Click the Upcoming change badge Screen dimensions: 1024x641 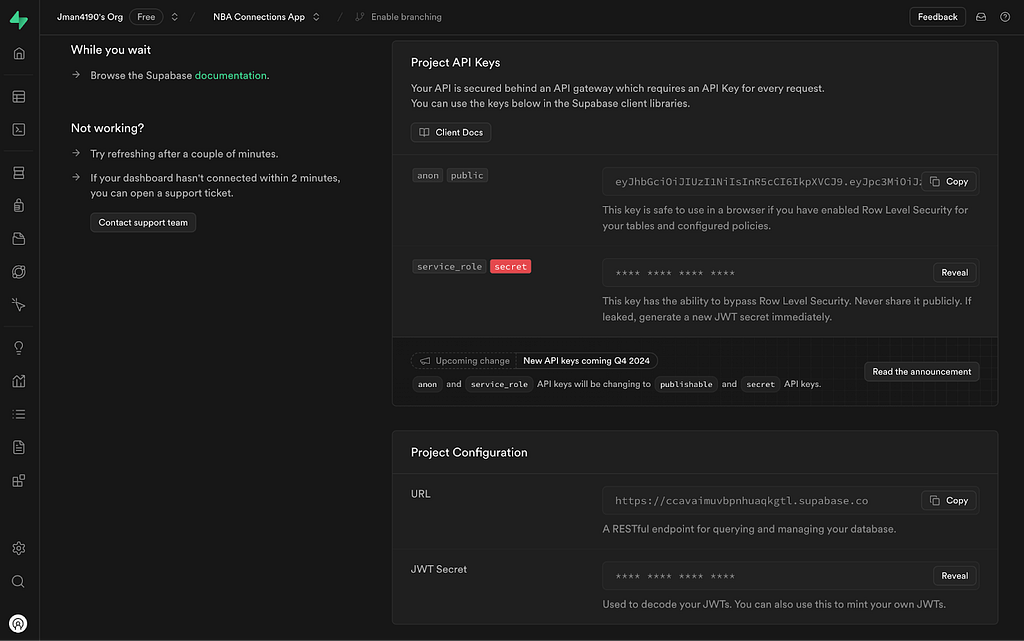(x=464, y=361)
